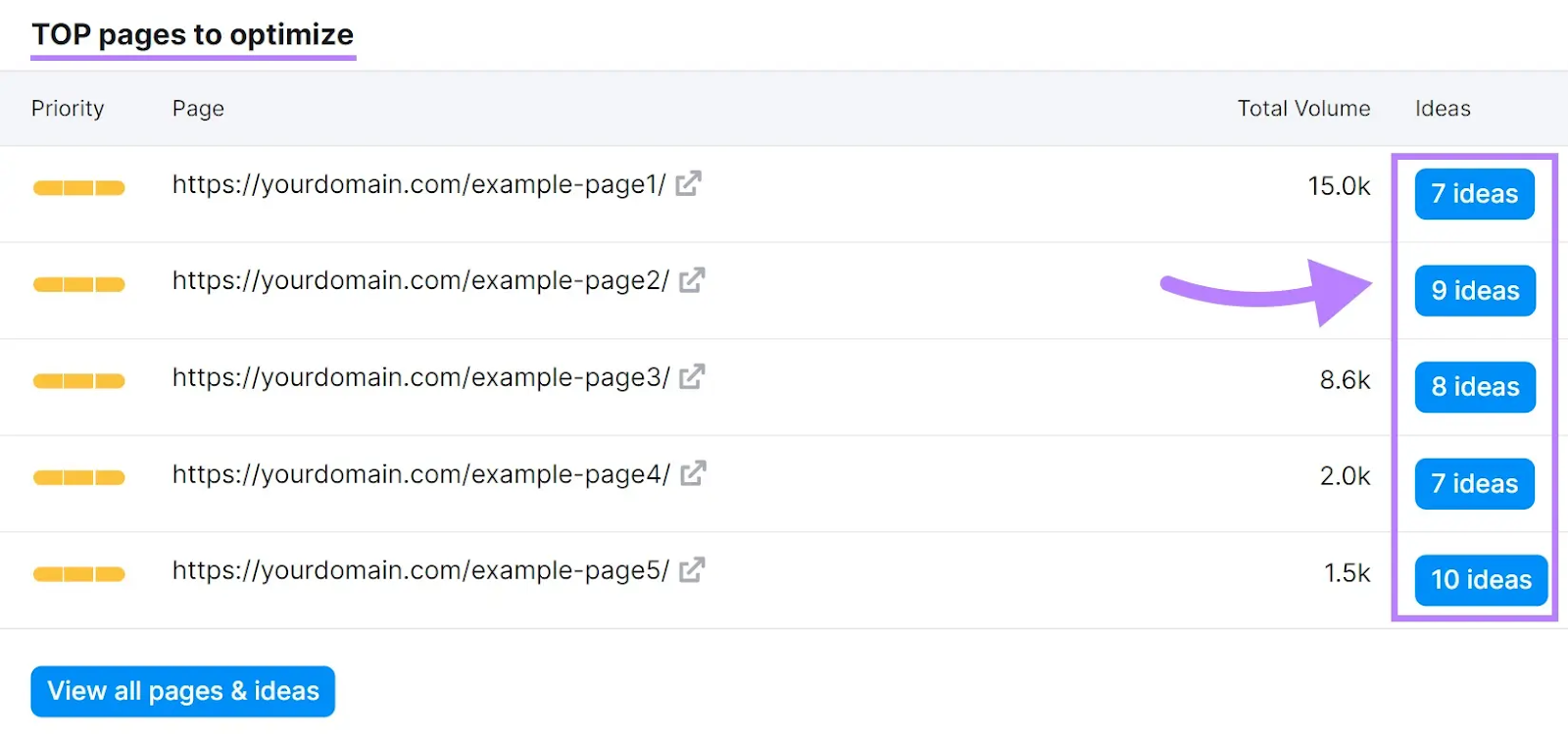Viewport: 1568px width, 734px height.
Task: Open example-page5 via the external link icon
Action: click(x=693, y=569)
